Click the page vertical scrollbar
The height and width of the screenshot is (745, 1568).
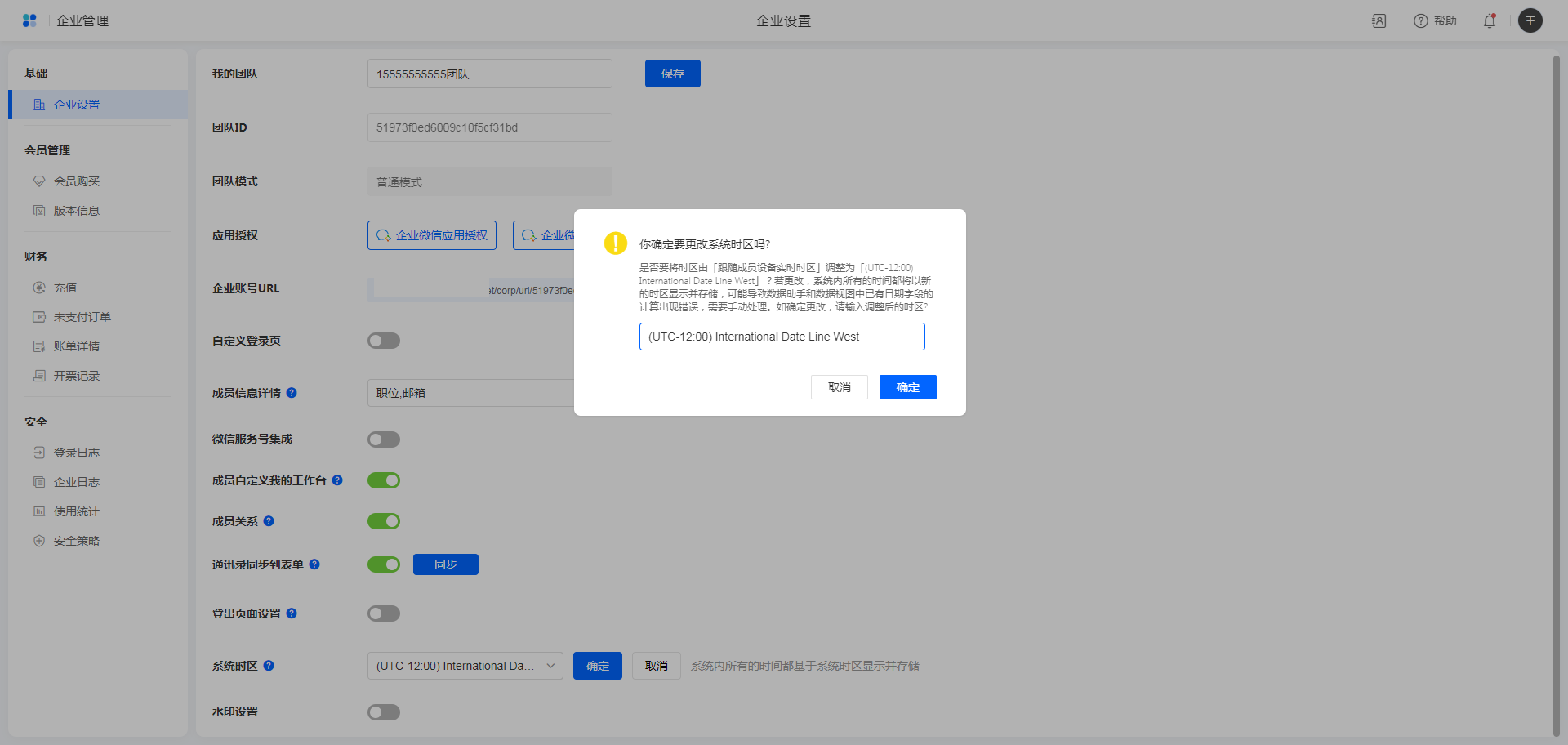(1555, 392)
